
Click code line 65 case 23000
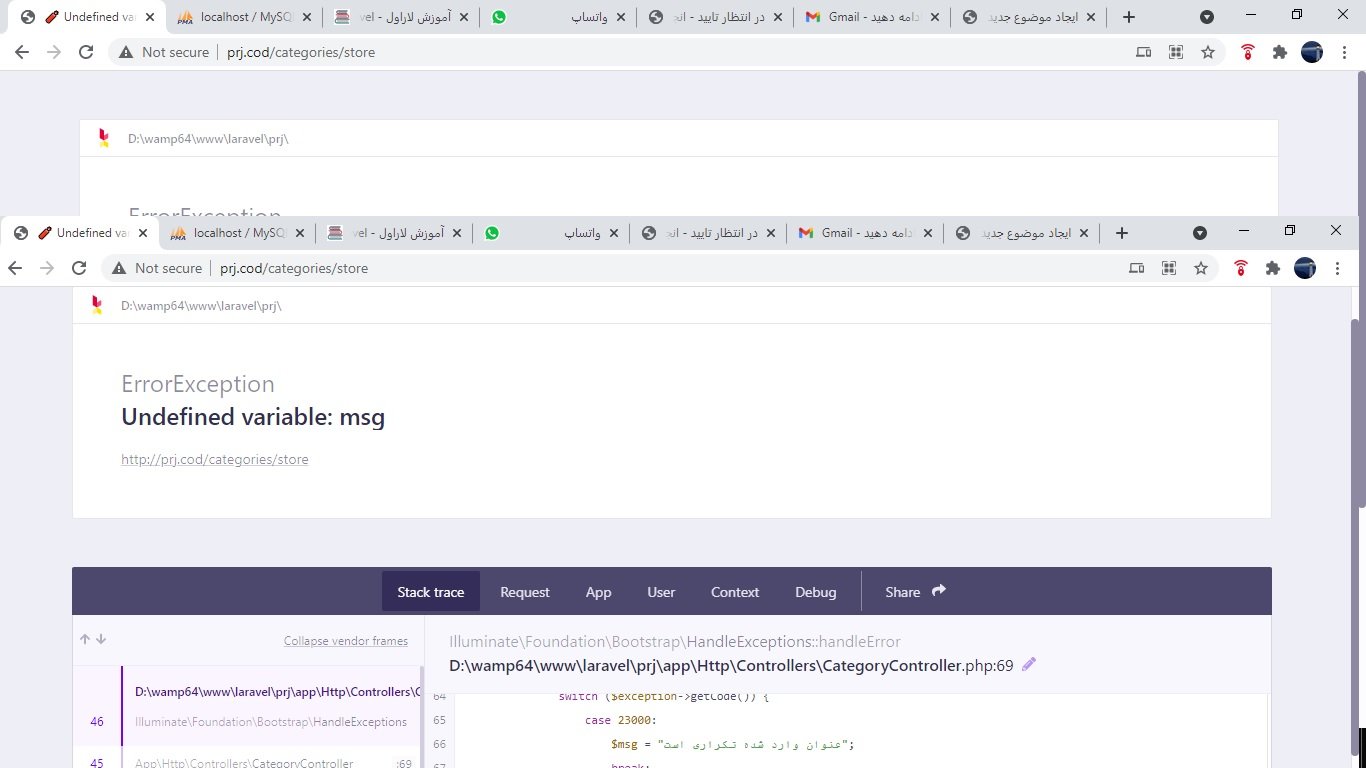(x=620, y=720)
